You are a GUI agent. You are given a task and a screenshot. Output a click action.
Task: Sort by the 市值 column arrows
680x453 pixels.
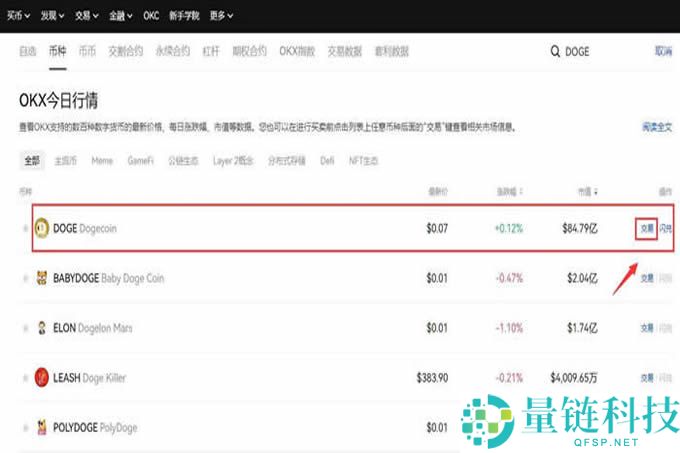pos(595,192)
